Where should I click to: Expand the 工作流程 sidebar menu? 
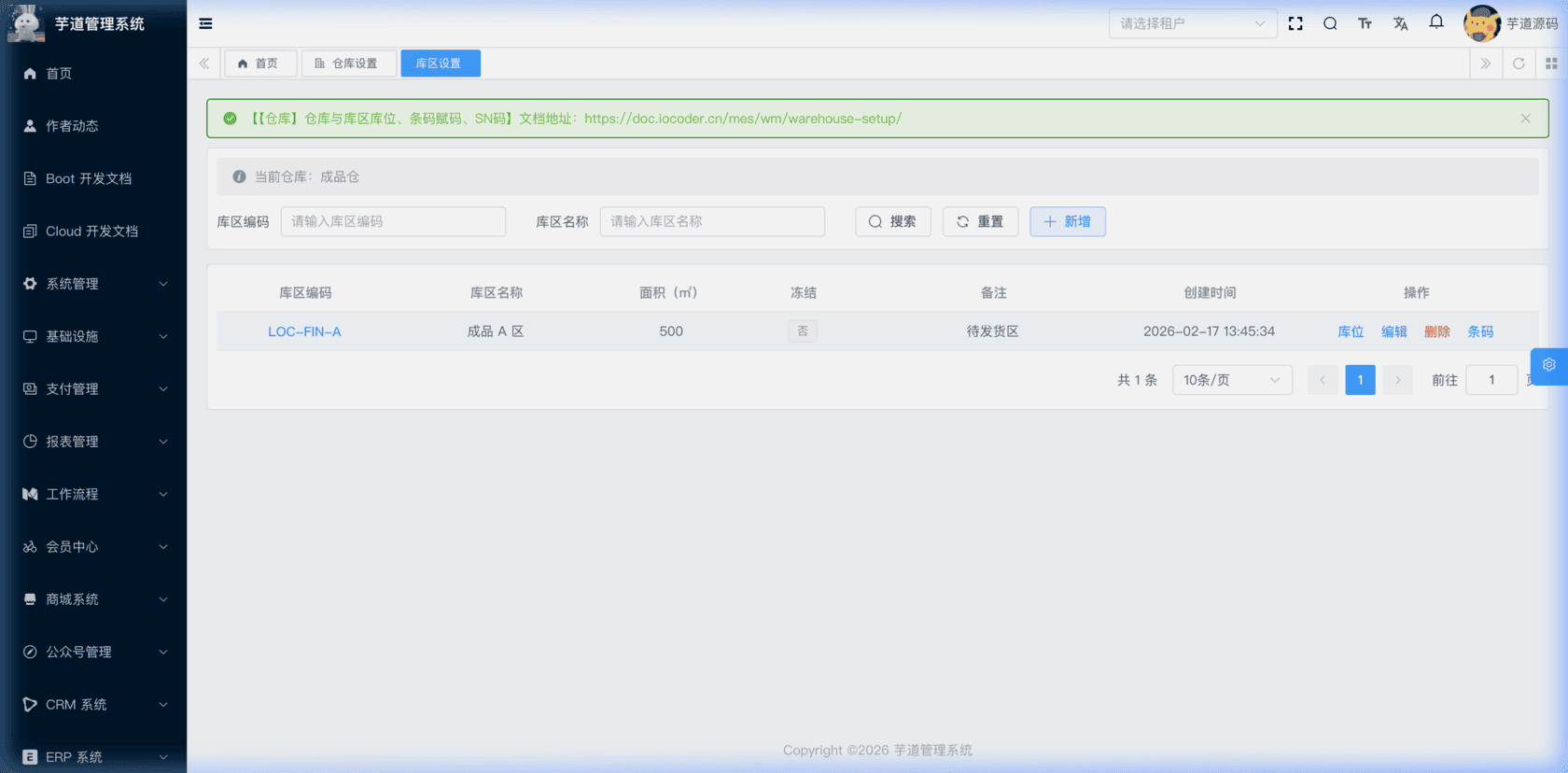(93, 494)
